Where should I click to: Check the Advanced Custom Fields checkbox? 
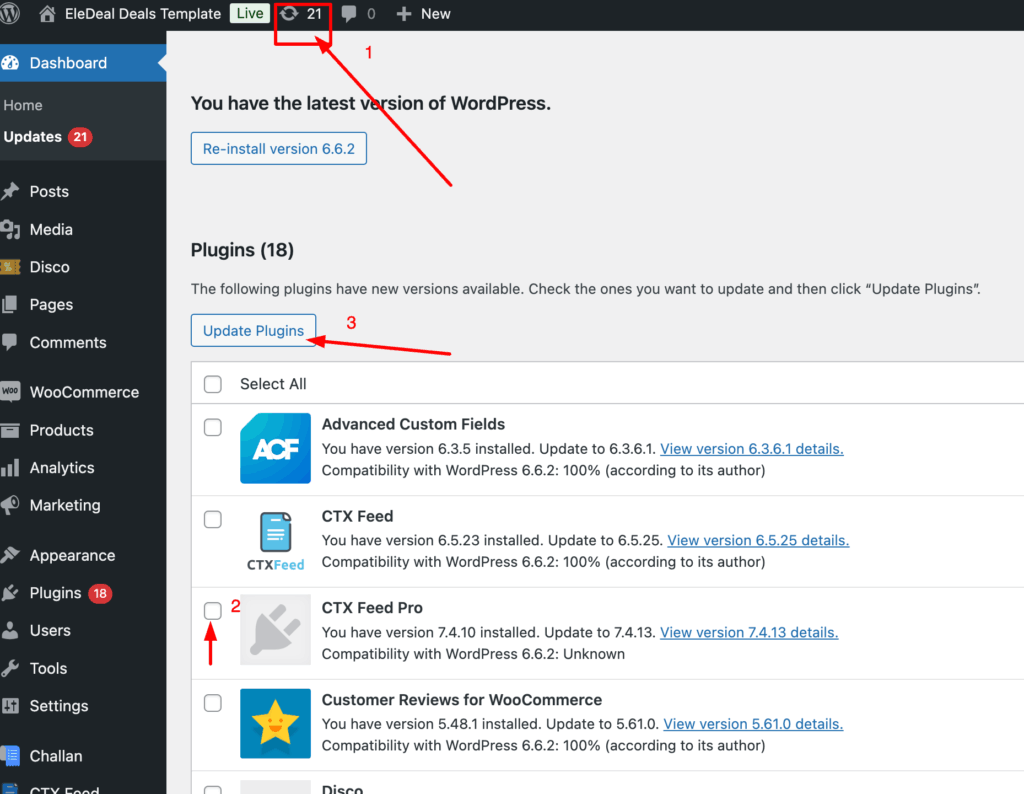(213, 427)
